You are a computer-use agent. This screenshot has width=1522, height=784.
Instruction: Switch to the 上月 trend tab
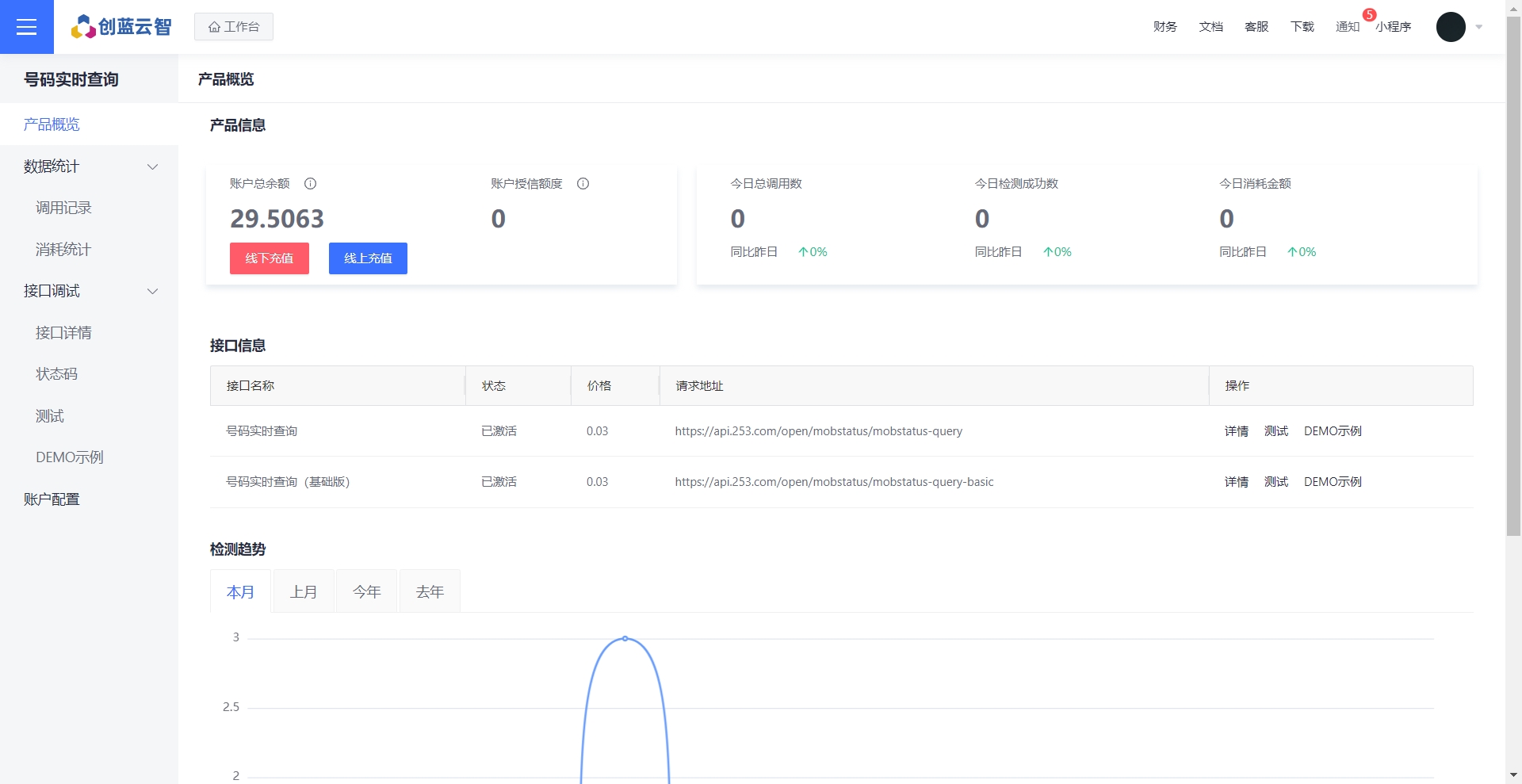304,592
